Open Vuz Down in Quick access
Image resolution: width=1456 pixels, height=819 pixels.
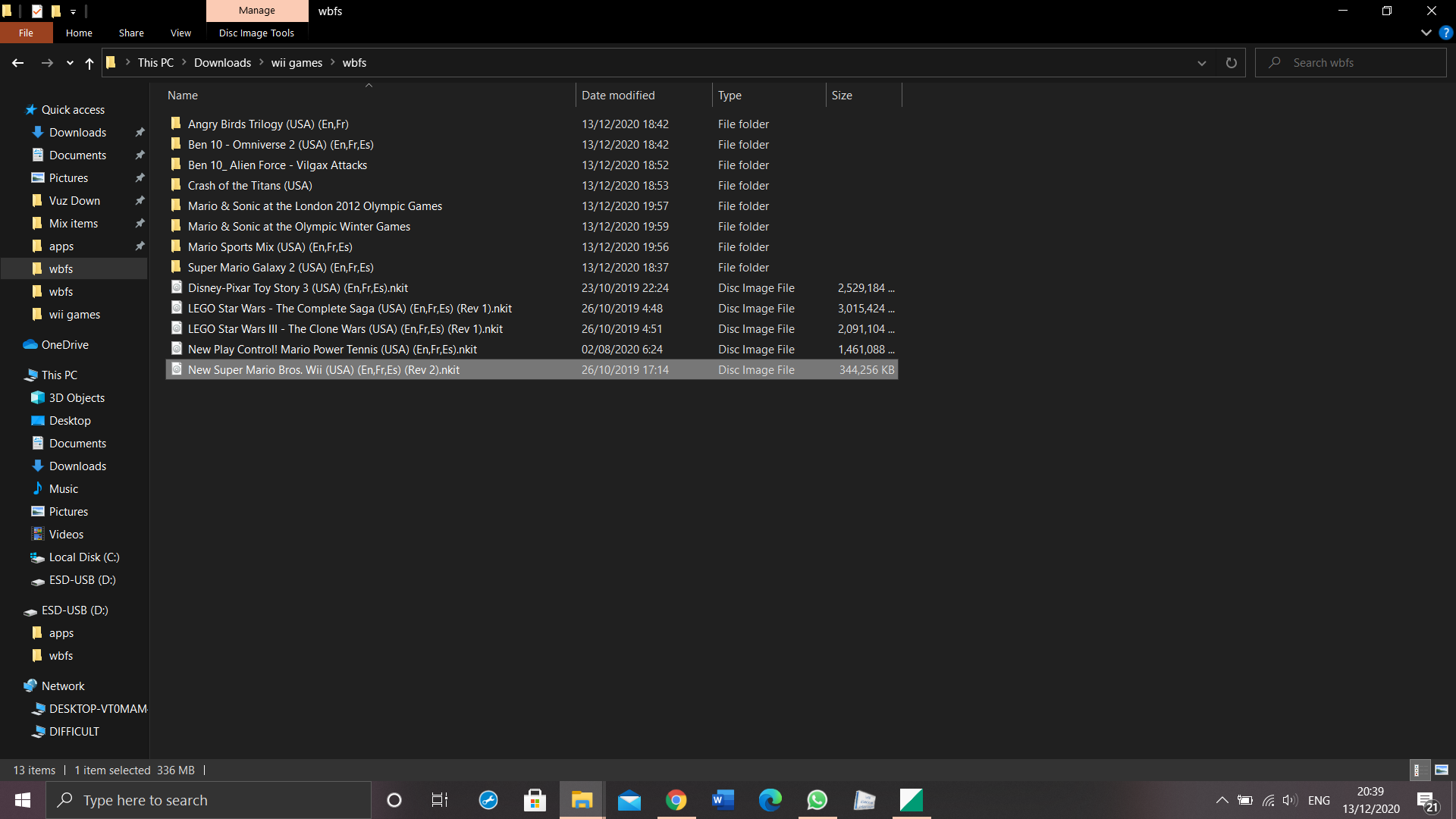(74, 200)
